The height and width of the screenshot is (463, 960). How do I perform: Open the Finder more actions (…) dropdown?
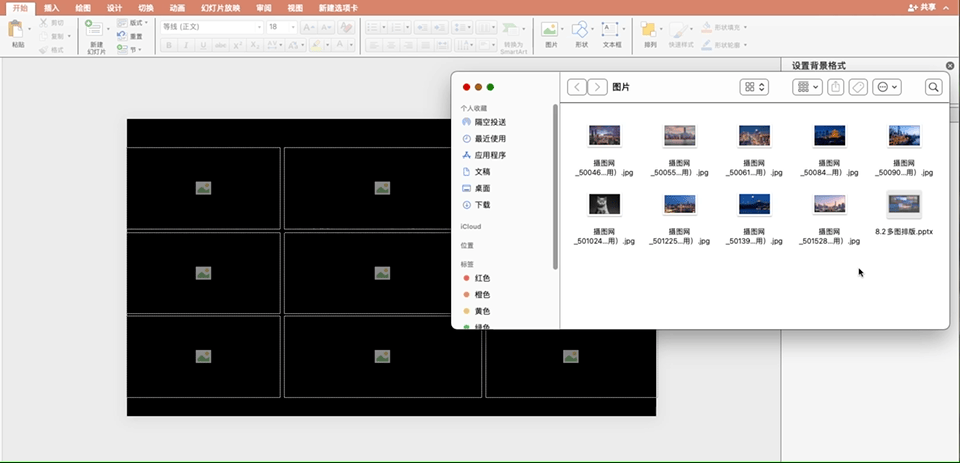click(887, 87)
